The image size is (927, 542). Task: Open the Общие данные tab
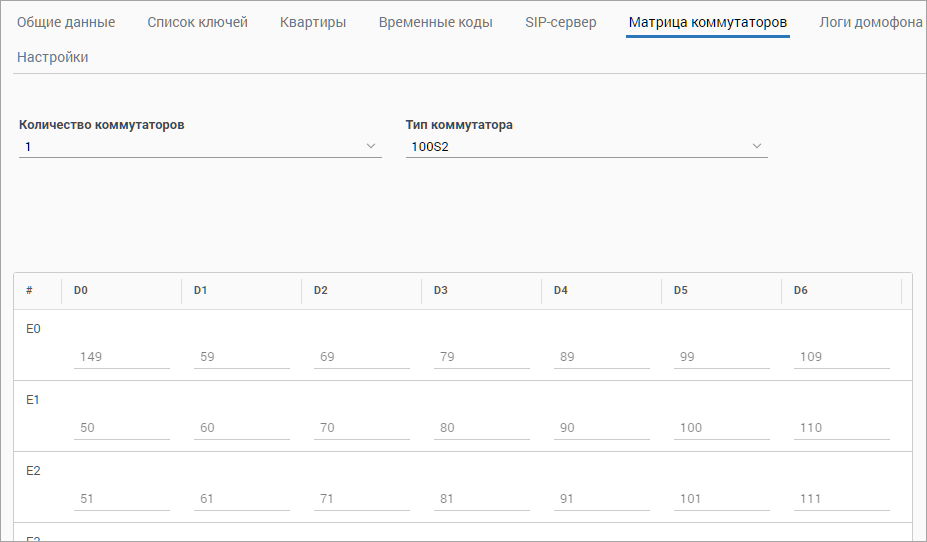click(66, 22)
